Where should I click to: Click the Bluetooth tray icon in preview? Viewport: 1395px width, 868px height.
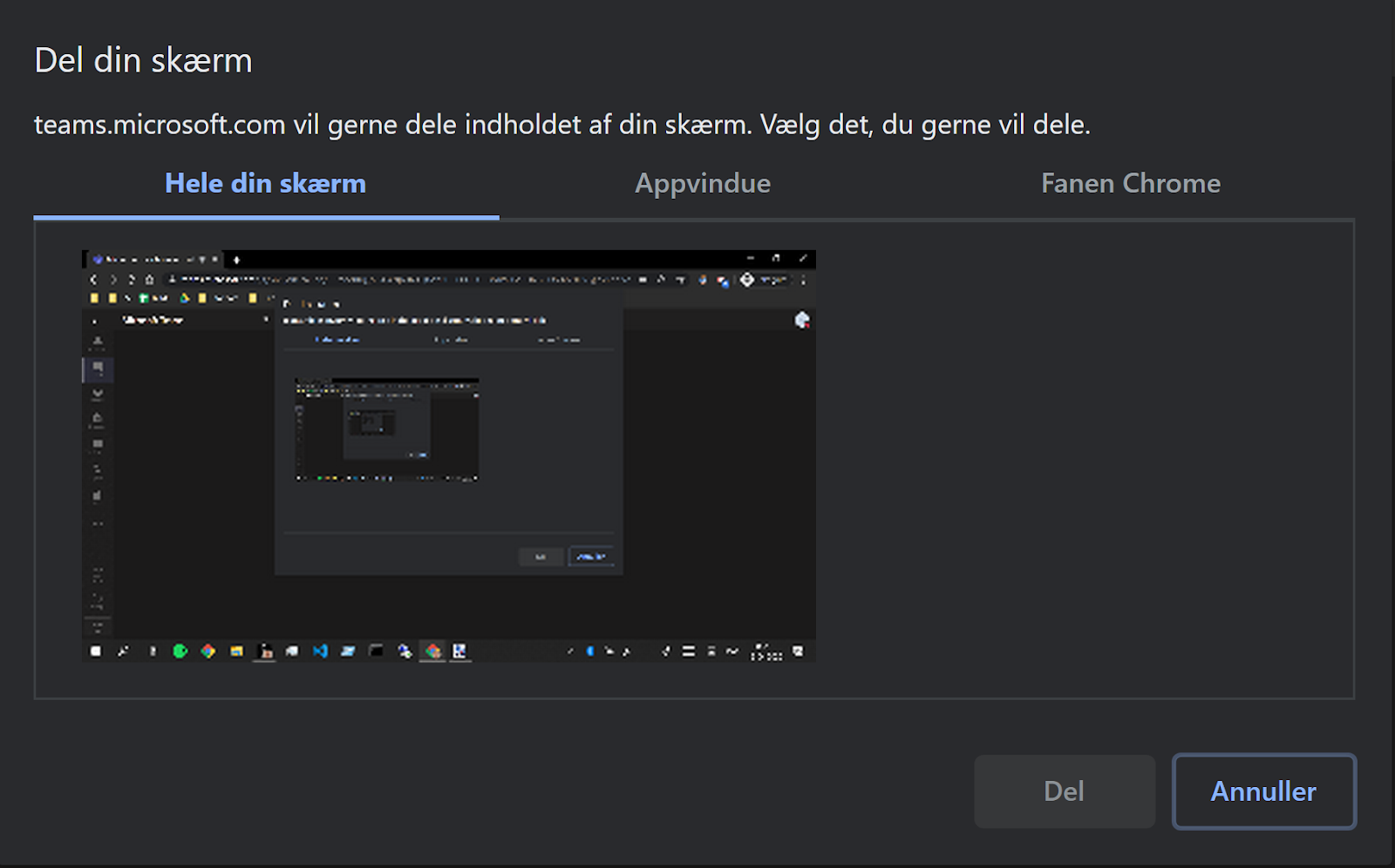590,651
